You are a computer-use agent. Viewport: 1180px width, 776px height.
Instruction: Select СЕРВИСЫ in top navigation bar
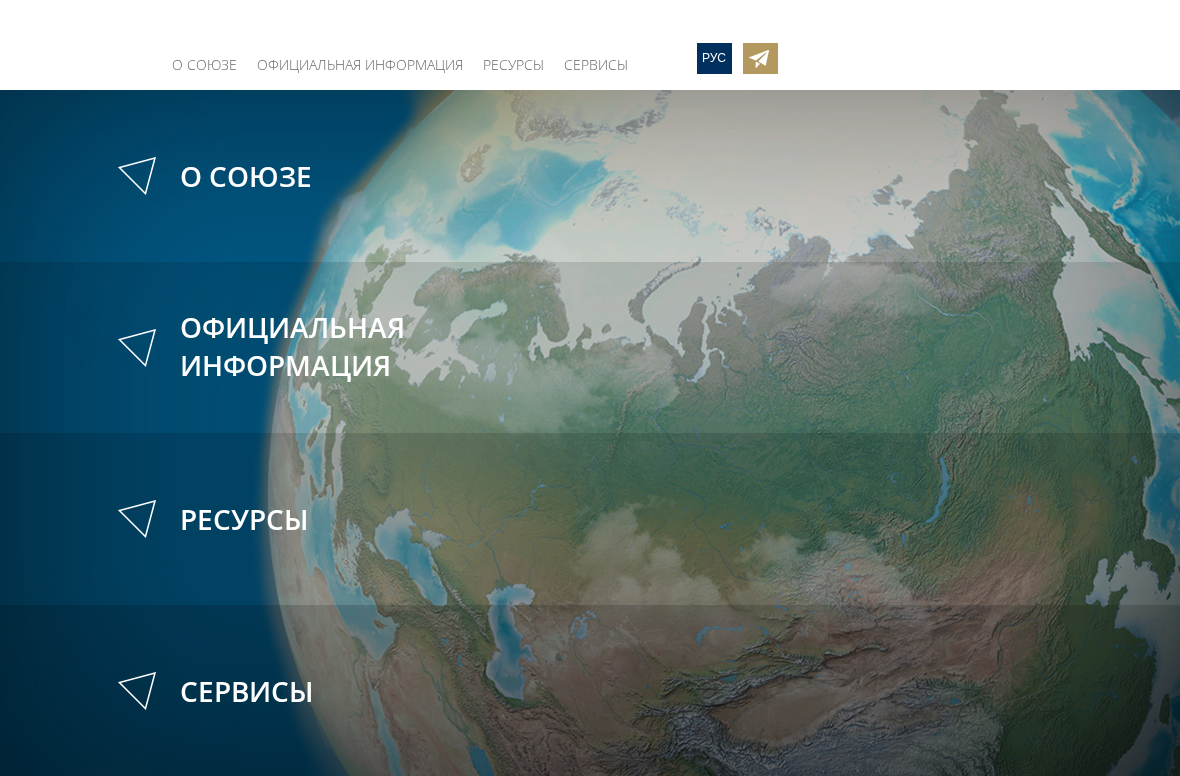point(596,65)
